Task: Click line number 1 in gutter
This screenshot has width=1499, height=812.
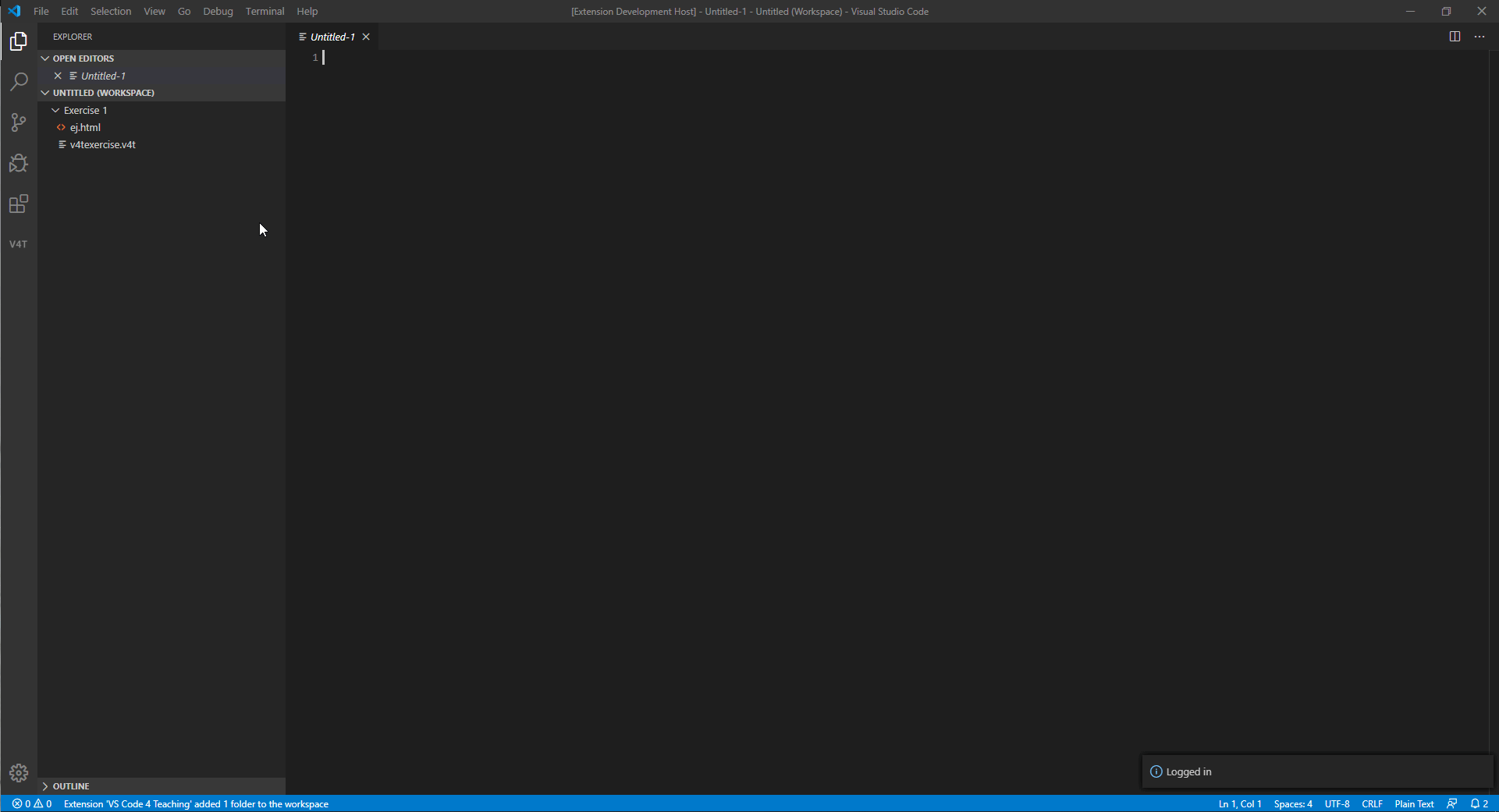Action: pos(315,57)
